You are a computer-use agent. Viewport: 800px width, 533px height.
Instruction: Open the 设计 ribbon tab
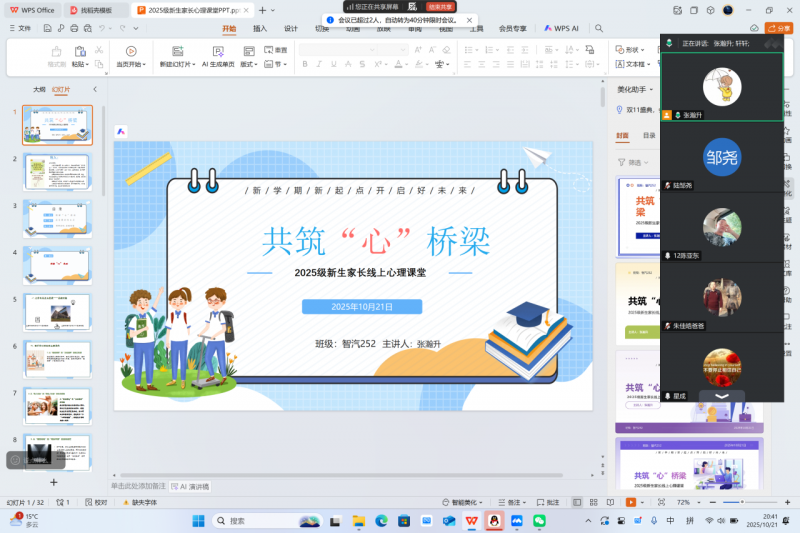(290, 29)
